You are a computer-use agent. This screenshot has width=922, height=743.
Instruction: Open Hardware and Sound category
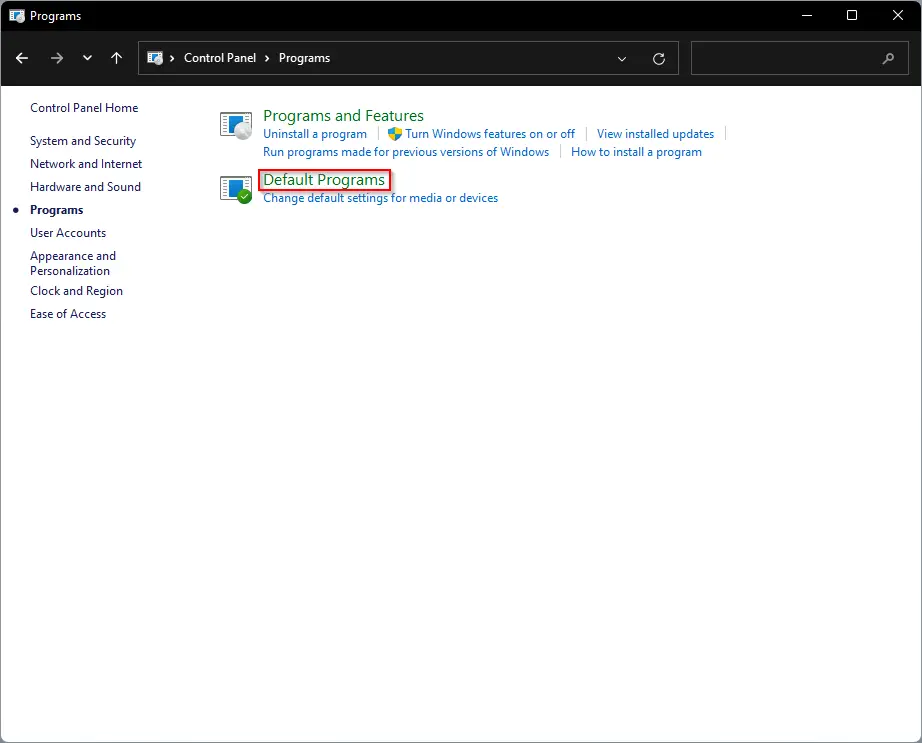pos(85,186)
